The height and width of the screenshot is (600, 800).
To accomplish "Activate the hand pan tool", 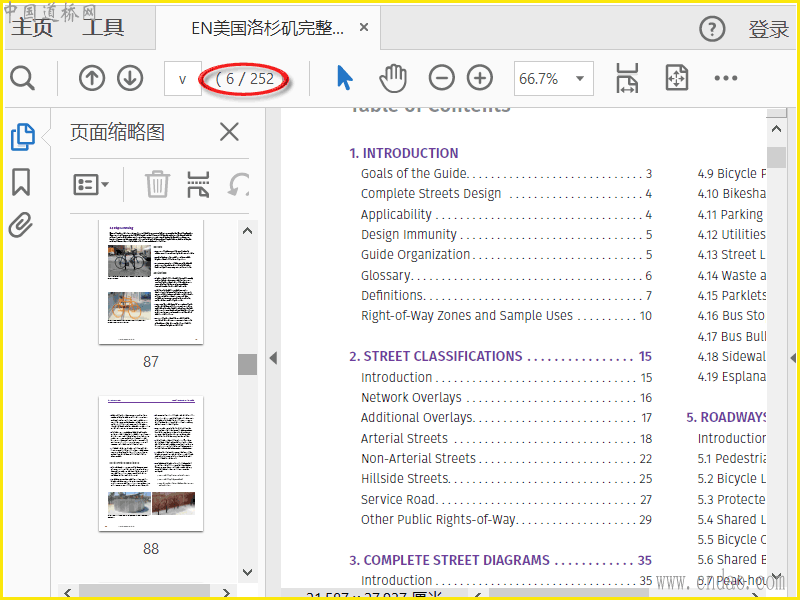I will pos(393,79).
